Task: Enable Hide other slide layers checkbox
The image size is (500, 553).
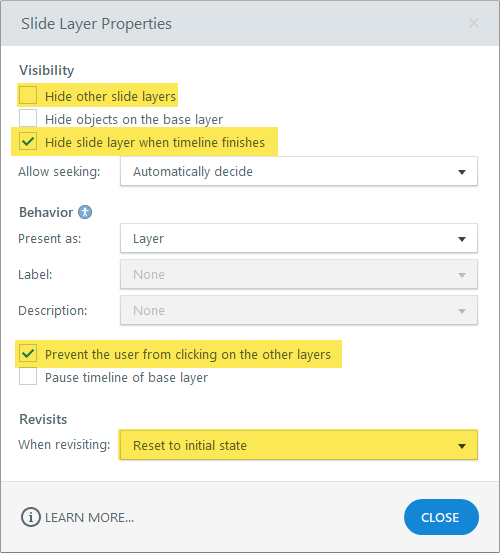Action: point(28,95)
